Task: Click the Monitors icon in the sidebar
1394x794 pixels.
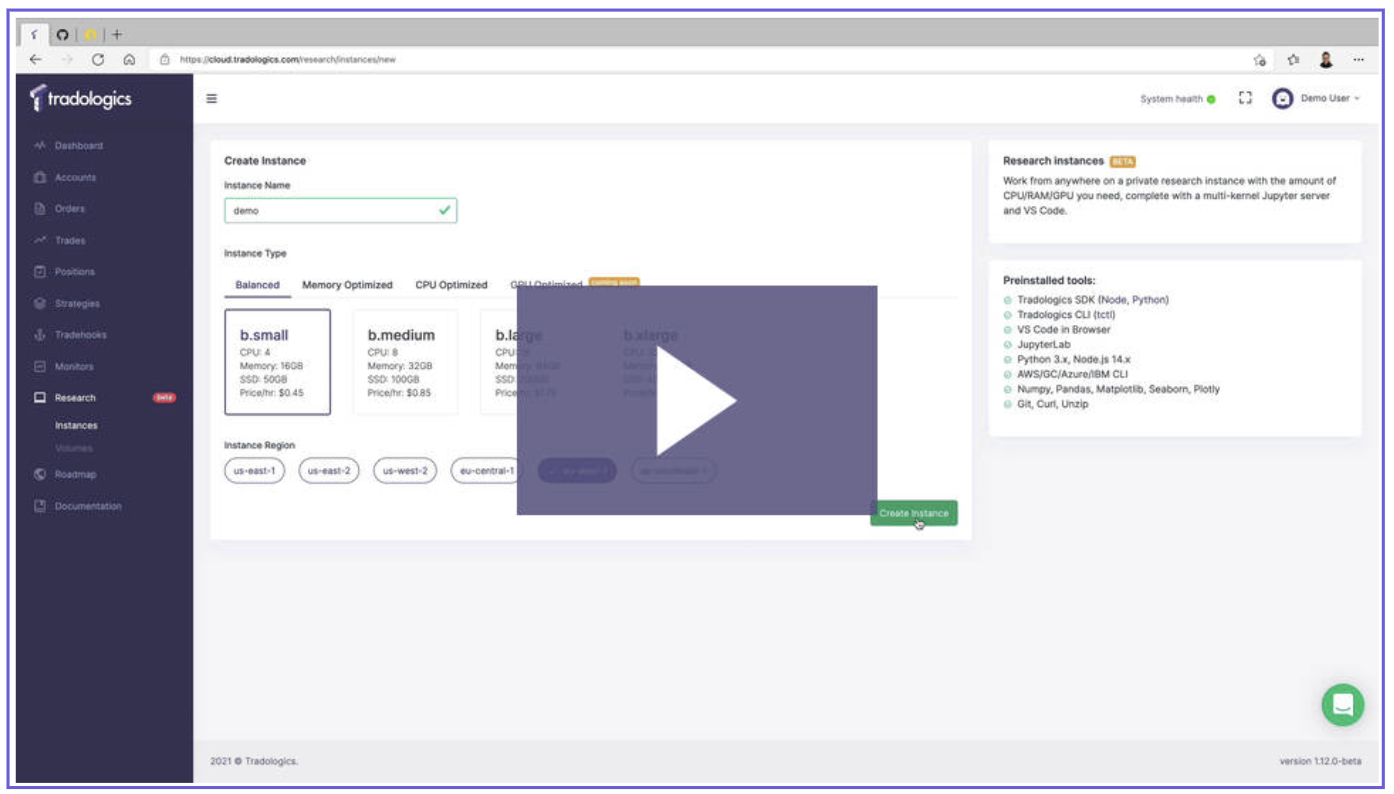Action: click(x=40, y=367)
